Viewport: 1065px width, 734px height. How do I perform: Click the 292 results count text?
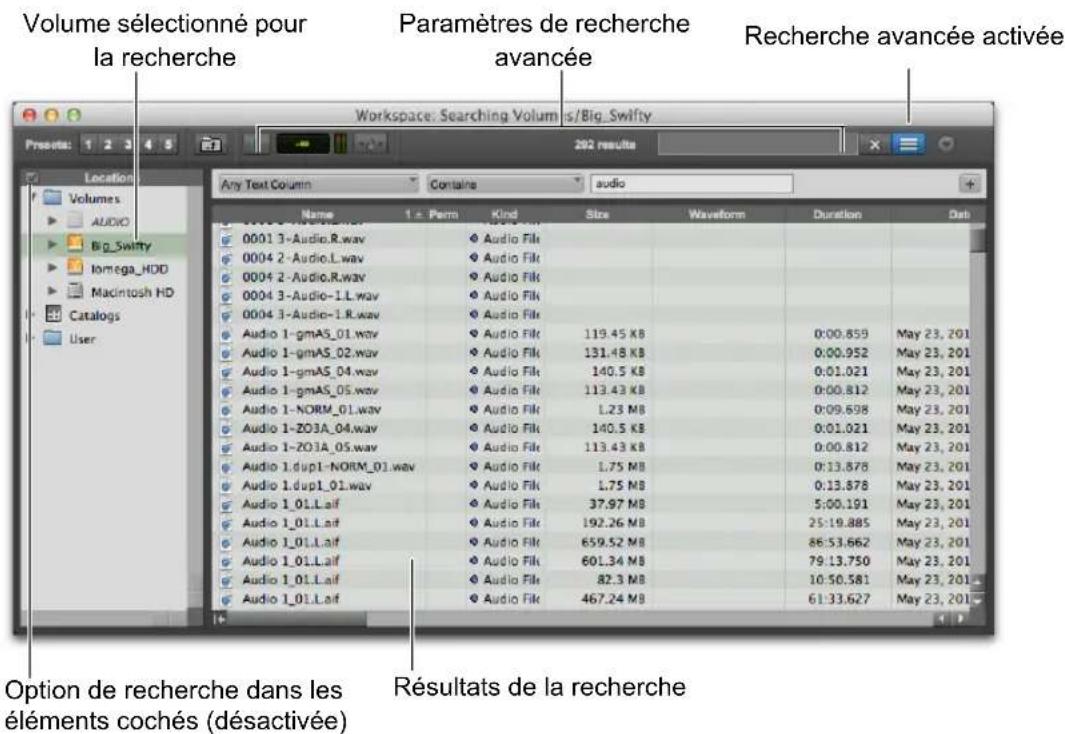[604, 145]
